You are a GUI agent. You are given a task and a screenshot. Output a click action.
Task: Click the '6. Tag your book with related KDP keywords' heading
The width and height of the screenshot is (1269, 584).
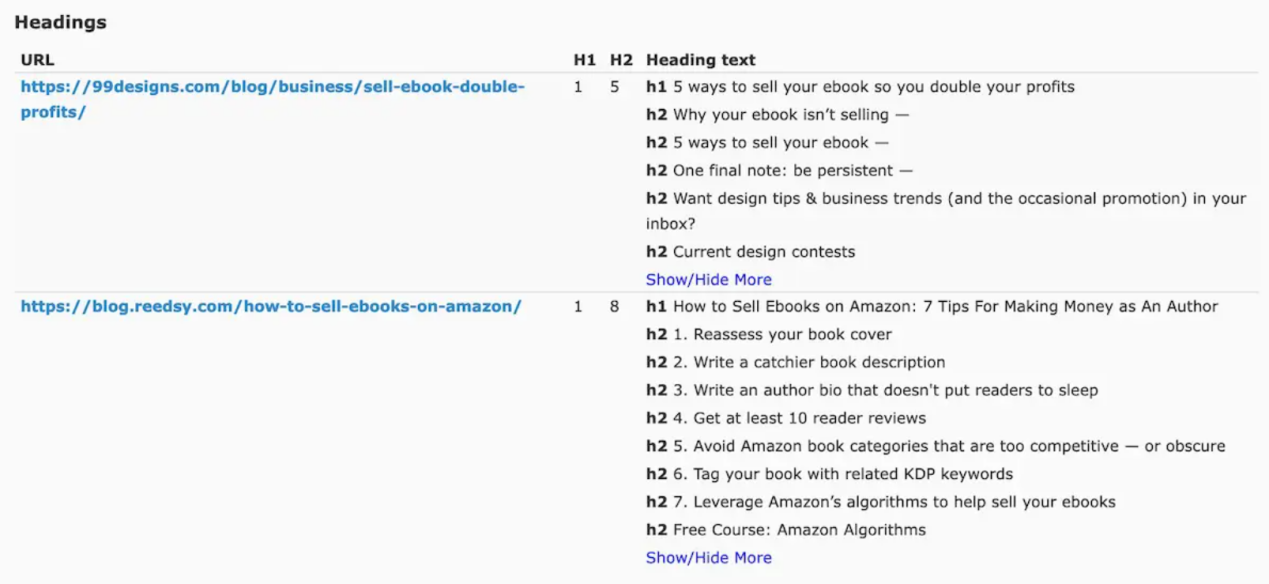[x=842, y=474]
